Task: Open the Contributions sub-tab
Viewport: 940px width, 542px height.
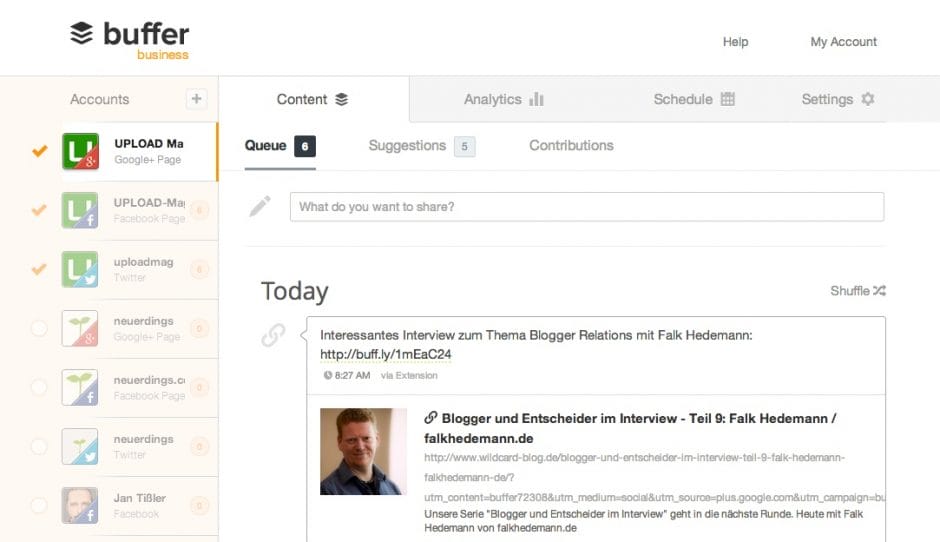Action: pos(571,146)
